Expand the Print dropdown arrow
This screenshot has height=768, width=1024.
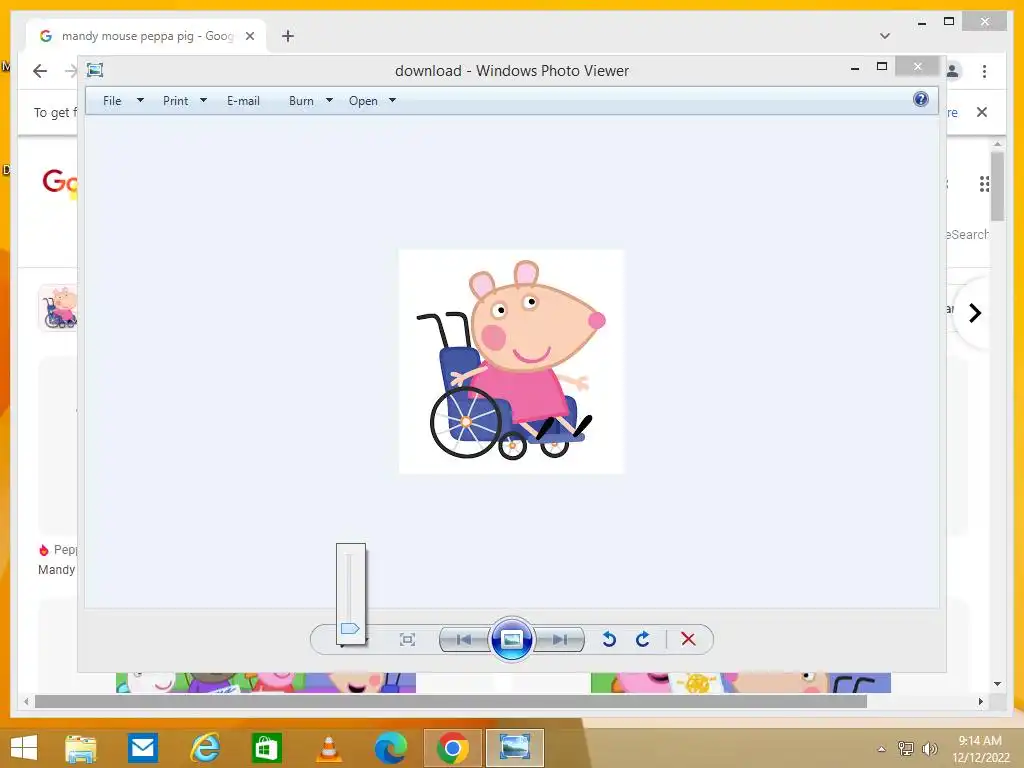coord(203,101)
